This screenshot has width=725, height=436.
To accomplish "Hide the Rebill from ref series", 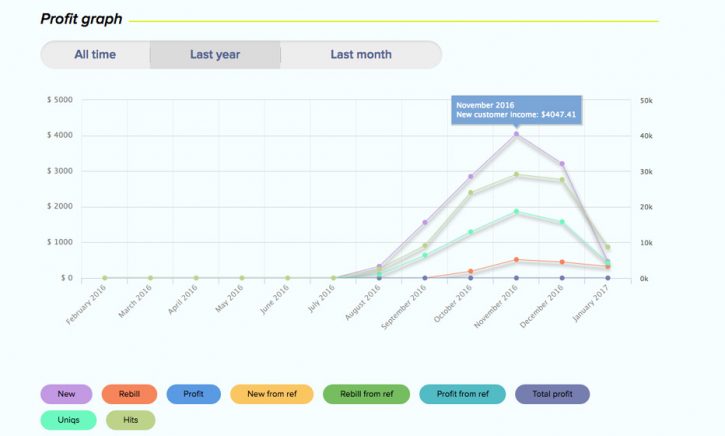I will [x=366, y=394].
